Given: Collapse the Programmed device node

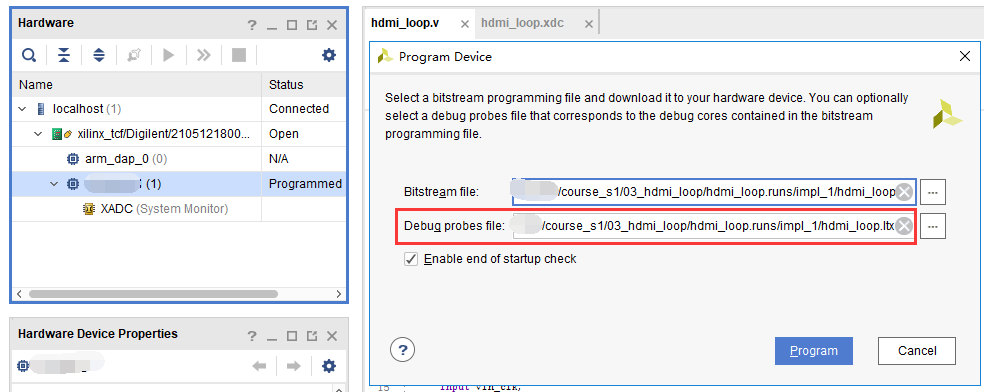Looking at the screenshot, I should click(x=54, y=184).
